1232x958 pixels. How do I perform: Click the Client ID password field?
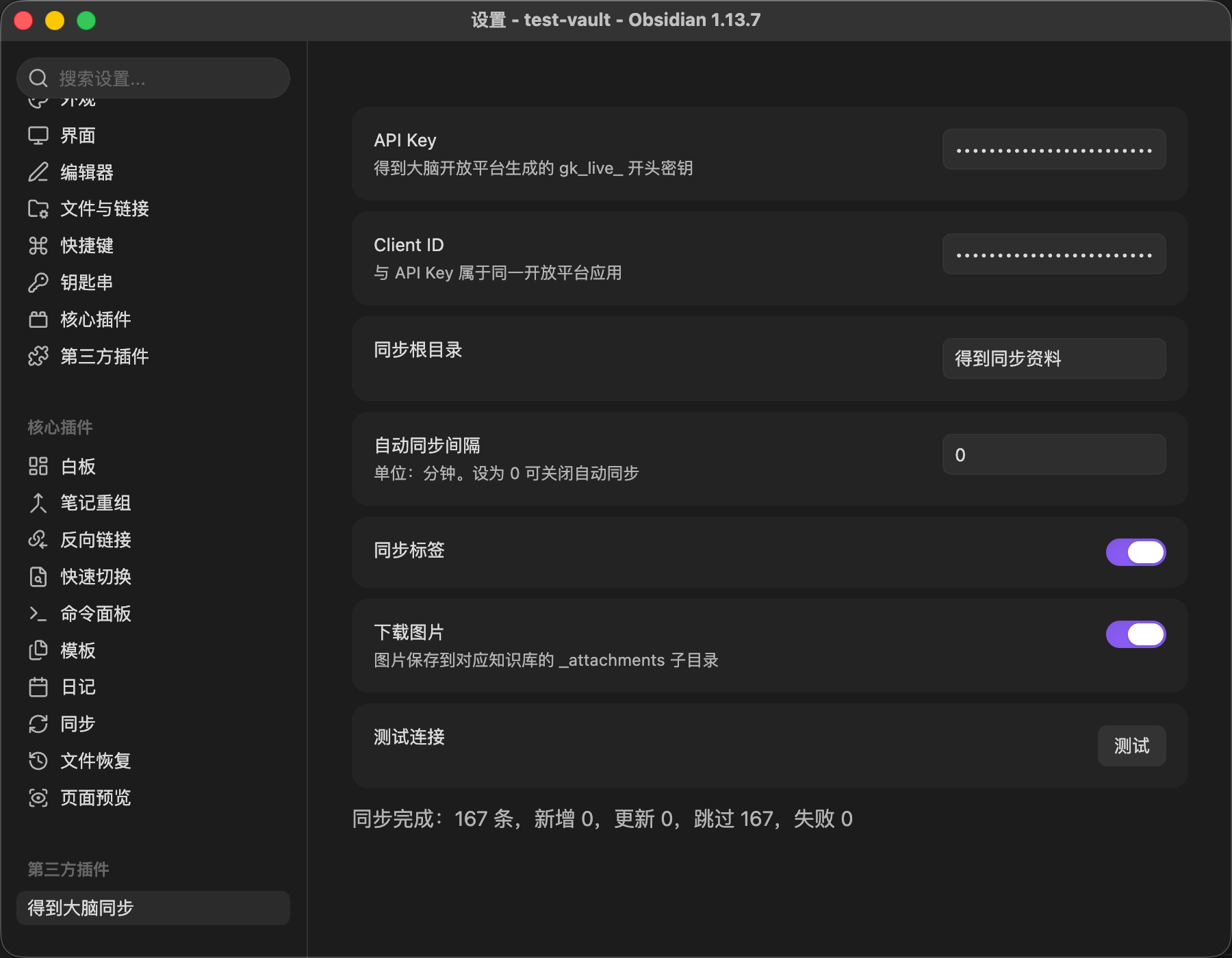click(x=1054, y=254)
